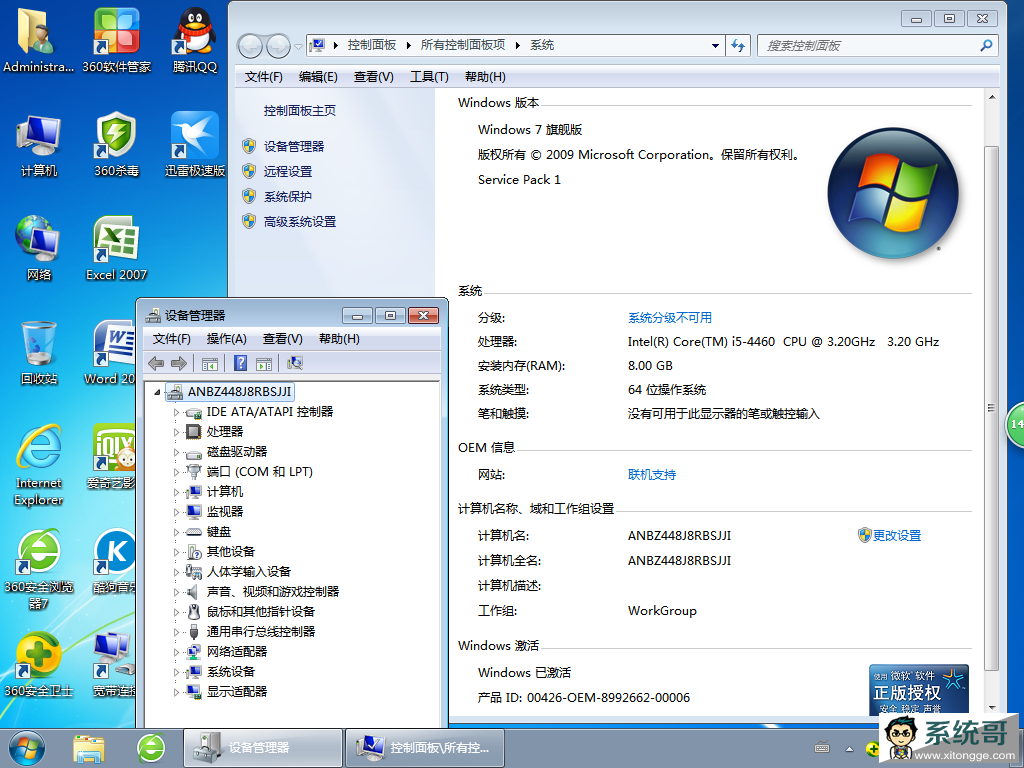The image size is (1024, 768).
Task: Select Internet Explorer desktop icon
Action: (39, 465)
